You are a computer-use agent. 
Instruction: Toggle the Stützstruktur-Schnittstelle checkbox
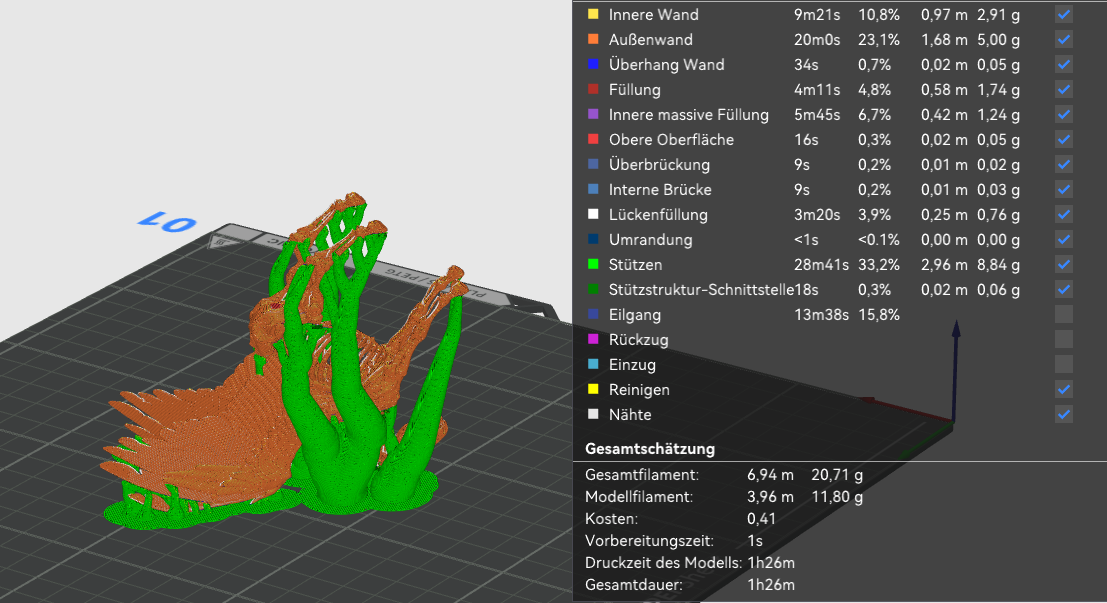click(x=1064, y=289)
